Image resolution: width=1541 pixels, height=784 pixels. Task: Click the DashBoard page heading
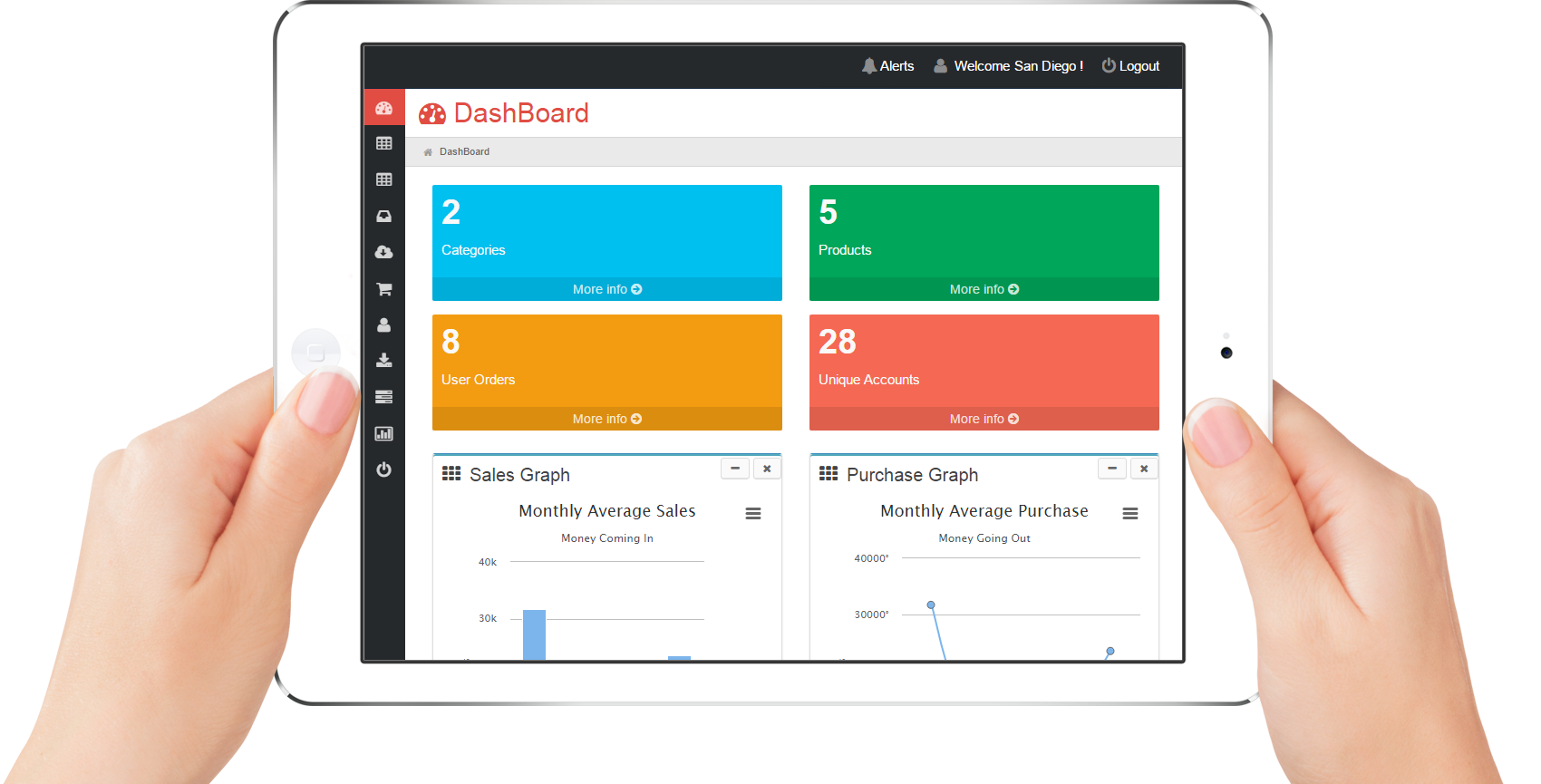[x=521, y=113]
